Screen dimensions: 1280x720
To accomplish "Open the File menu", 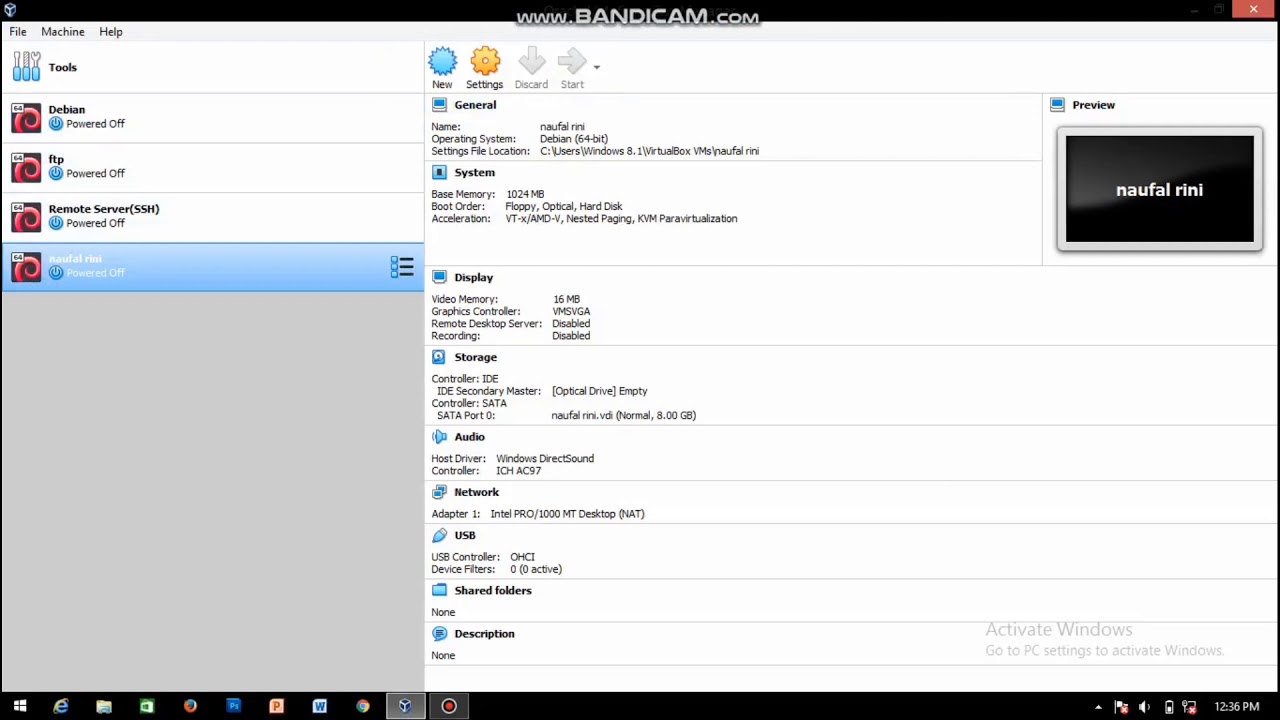I will pyautogui.click(x=18, y=32).
